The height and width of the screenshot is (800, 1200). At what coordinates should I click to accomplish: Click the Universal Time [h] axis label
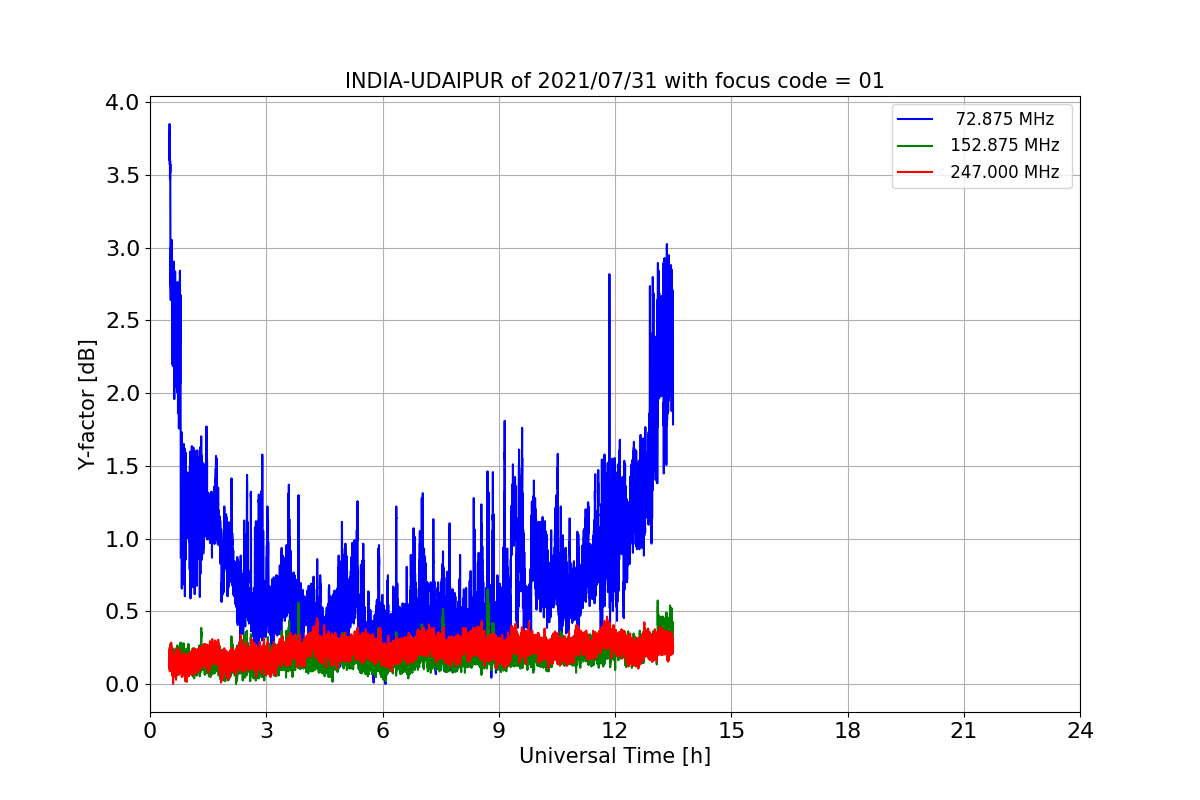click(x=615, y=756)
